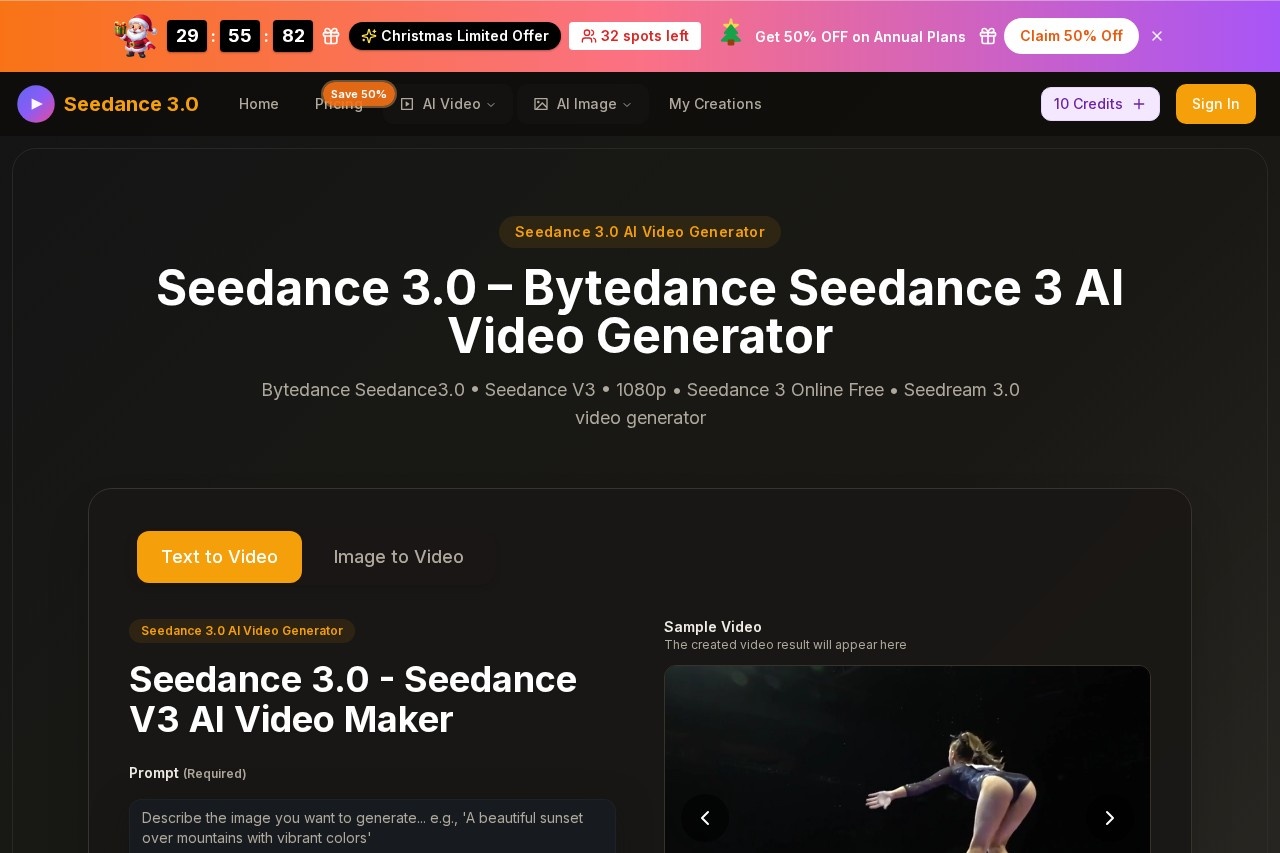Click the Seedance 3.0 brand name link

click(x=131, y=104)
